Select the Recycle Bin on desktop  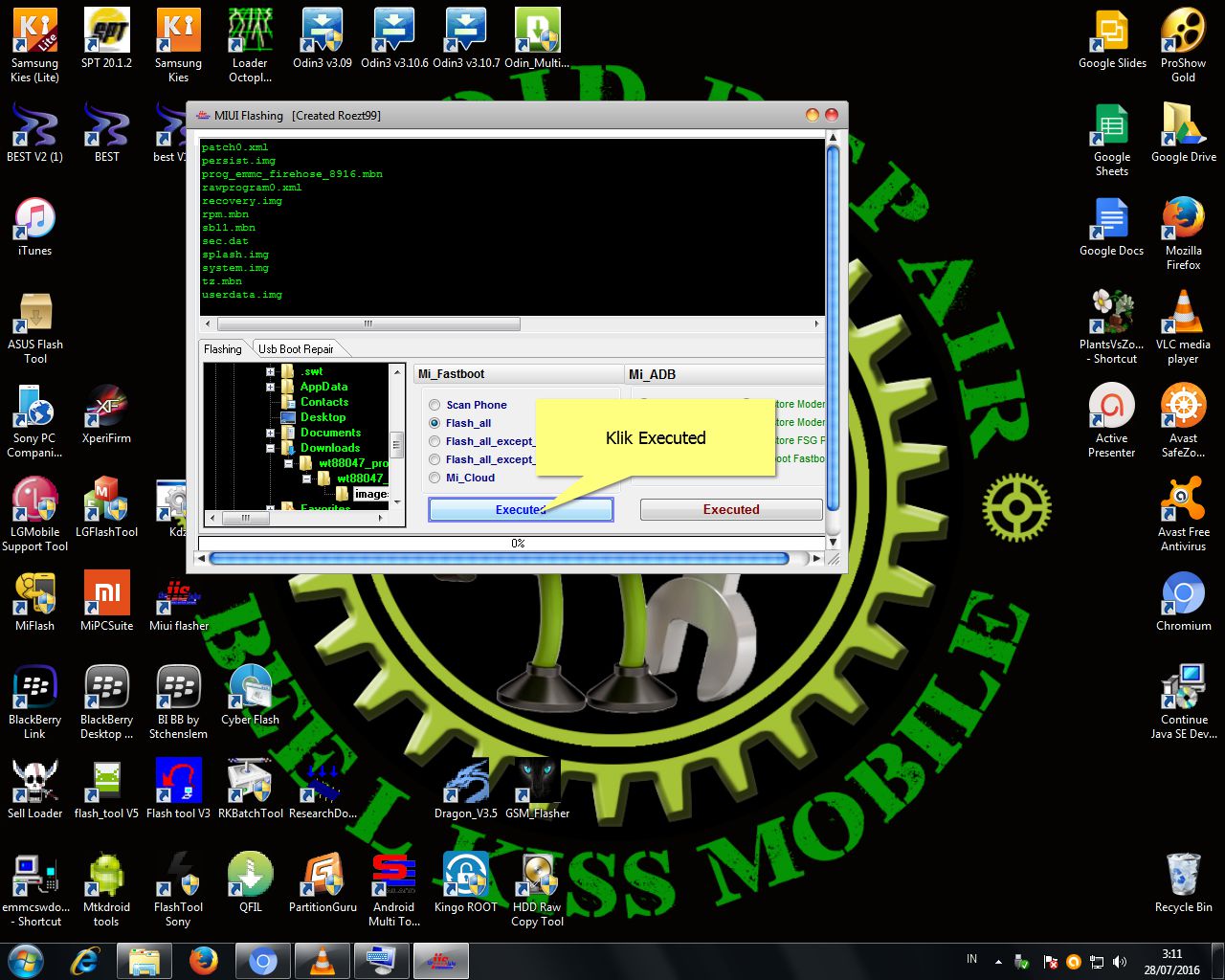[x=1183, y=883]
